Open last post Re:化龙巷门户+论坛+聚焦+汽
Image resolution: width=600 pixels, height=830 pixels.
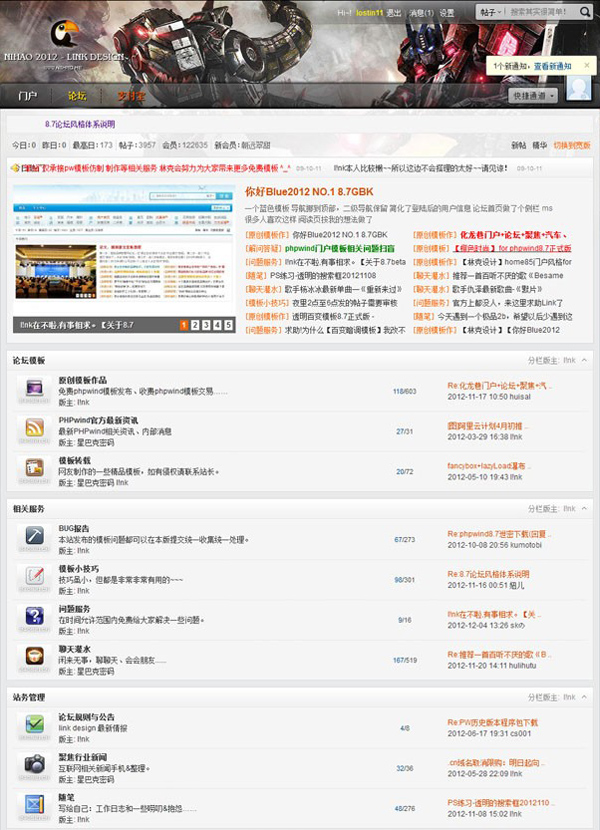(499, 385)
